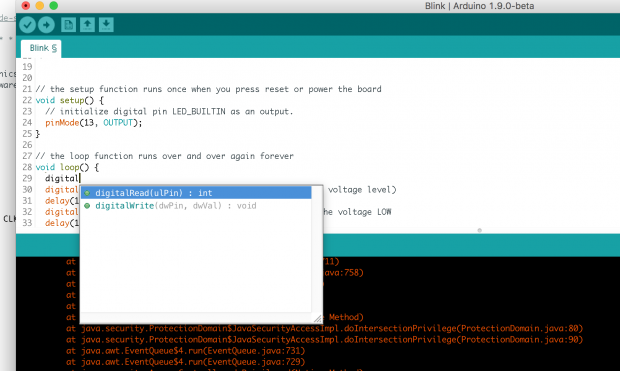
Task: Click the console line 'EventQueue.java:729'
Action: coord(185,362)
